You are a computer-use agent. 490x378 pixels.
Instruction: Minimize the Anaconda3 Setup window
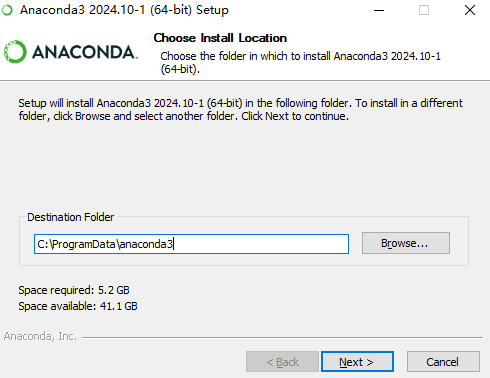pyautogui.click(x=379, y=10)
